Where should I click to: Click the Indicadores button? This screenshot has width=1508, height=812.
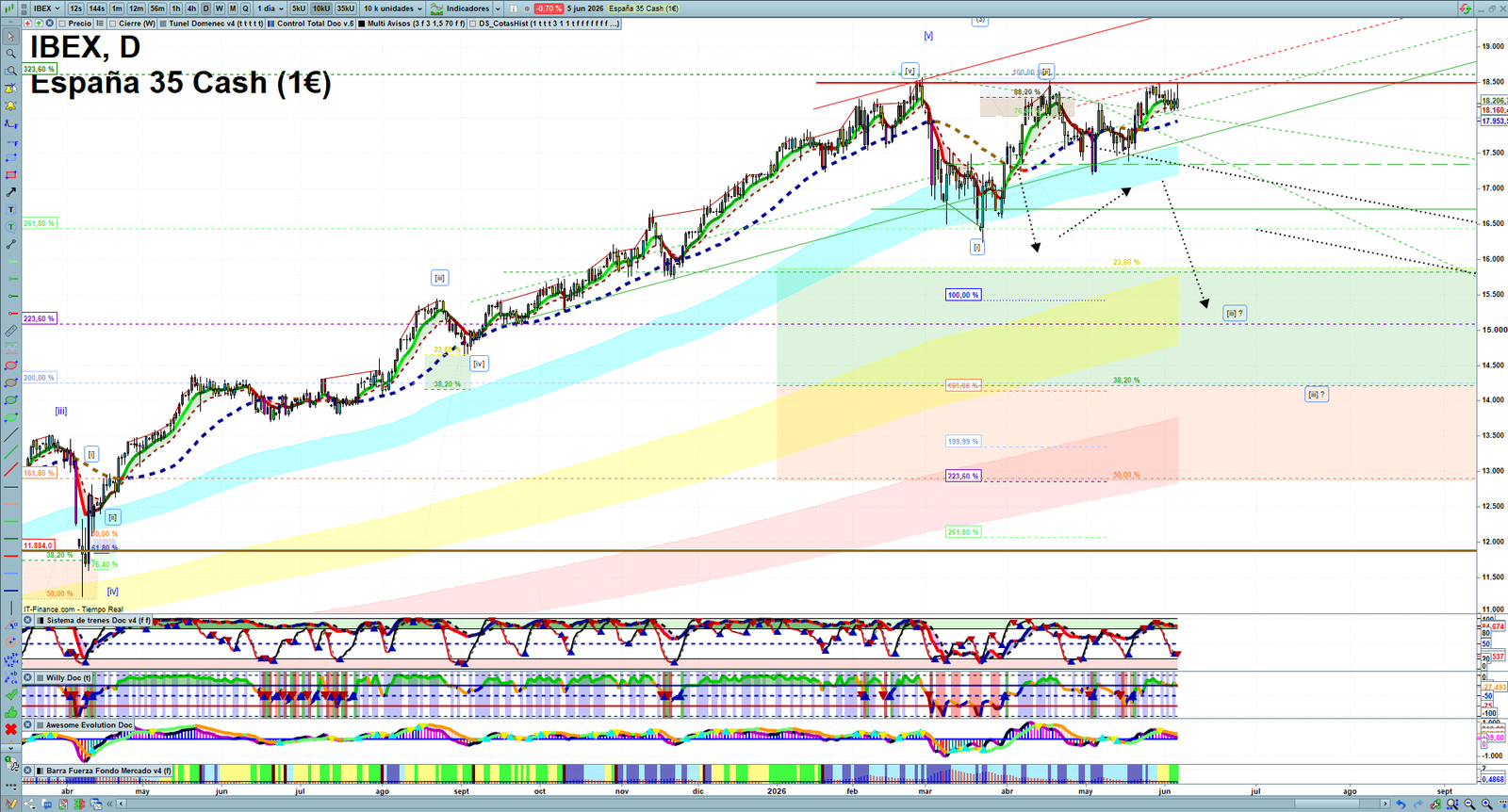coord(460,8)
